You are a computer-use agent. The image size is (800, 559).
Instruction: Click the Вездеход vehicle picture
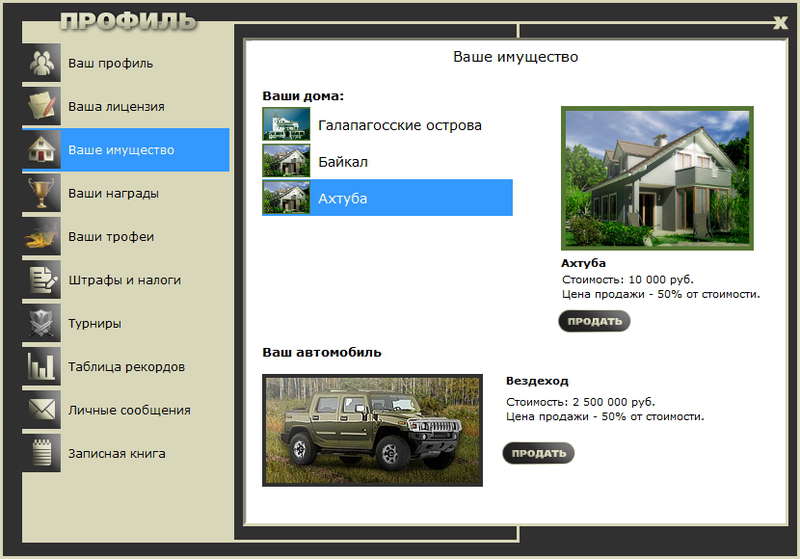click(372, 430)
